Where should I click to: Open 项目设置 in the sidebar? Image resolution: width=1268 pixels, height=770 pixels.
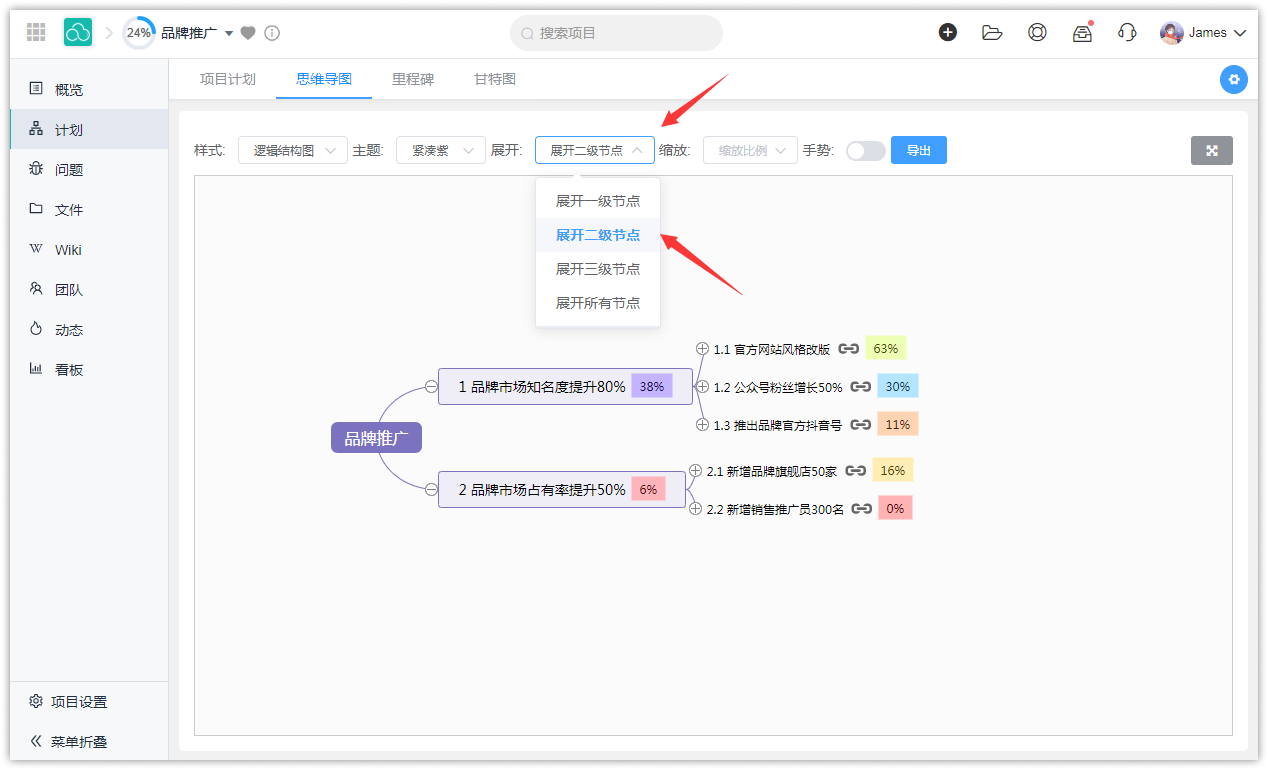[x=78, y=702]
